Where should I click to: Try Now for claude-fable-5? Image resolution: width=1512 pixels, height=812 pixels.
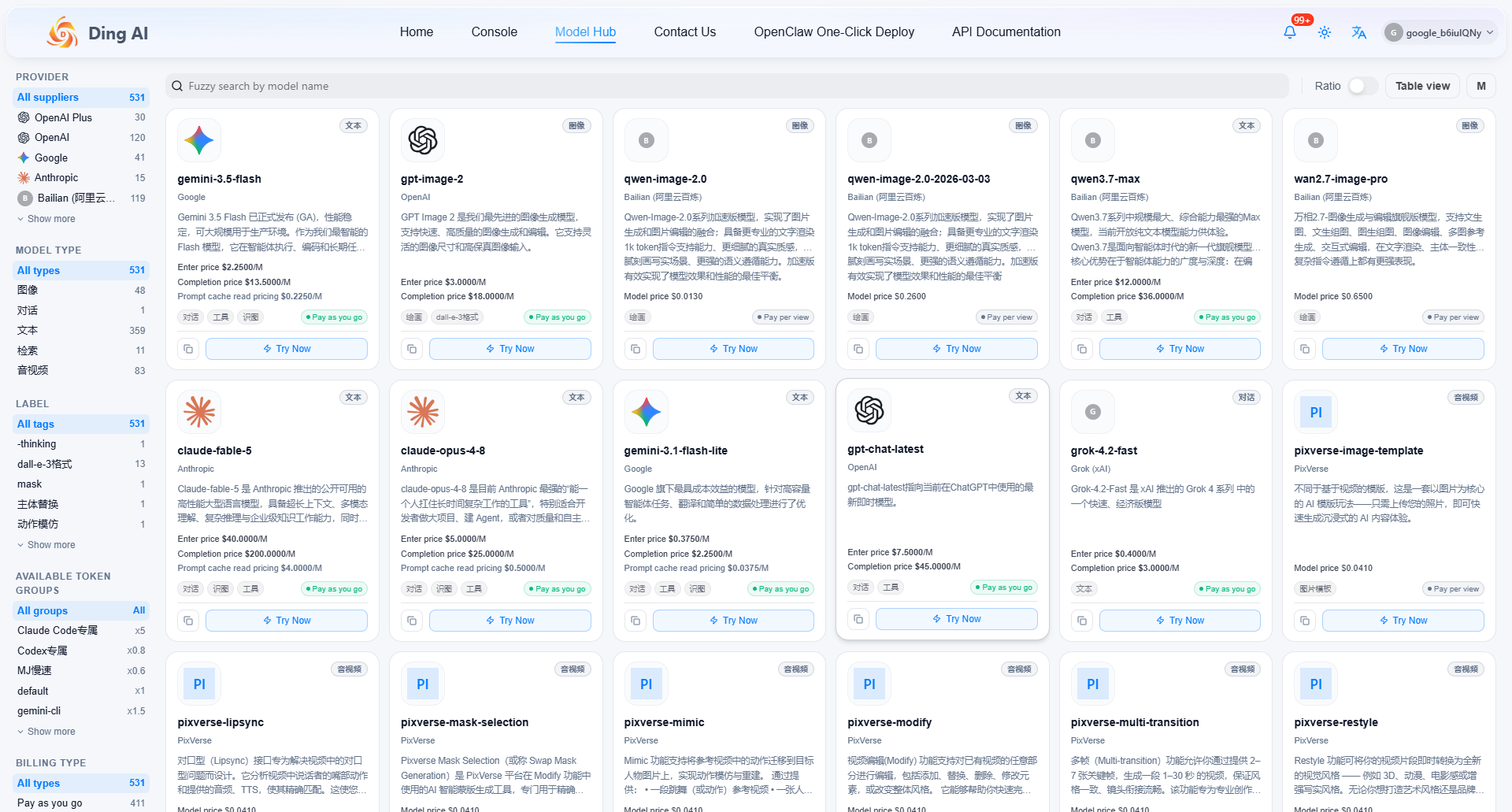tap(287, 621)
